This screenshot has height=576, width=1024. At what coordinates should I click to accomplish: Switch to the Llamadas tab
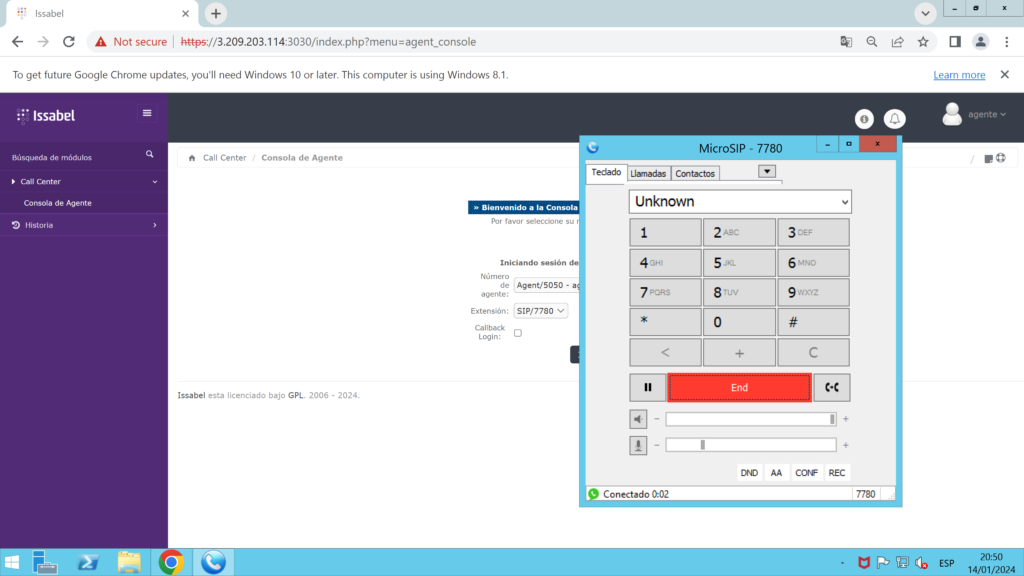click(x=648, y=174)
